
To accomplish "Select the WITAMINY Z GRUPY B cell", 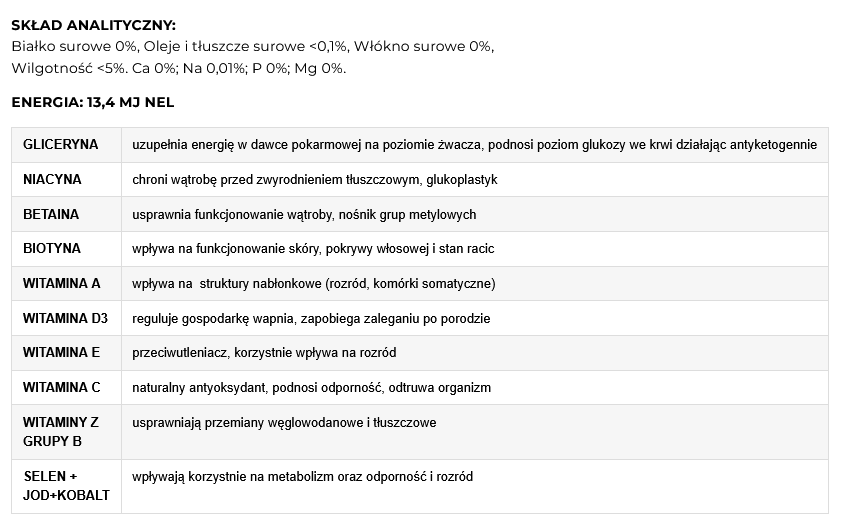I will click(x=67, y=432).
